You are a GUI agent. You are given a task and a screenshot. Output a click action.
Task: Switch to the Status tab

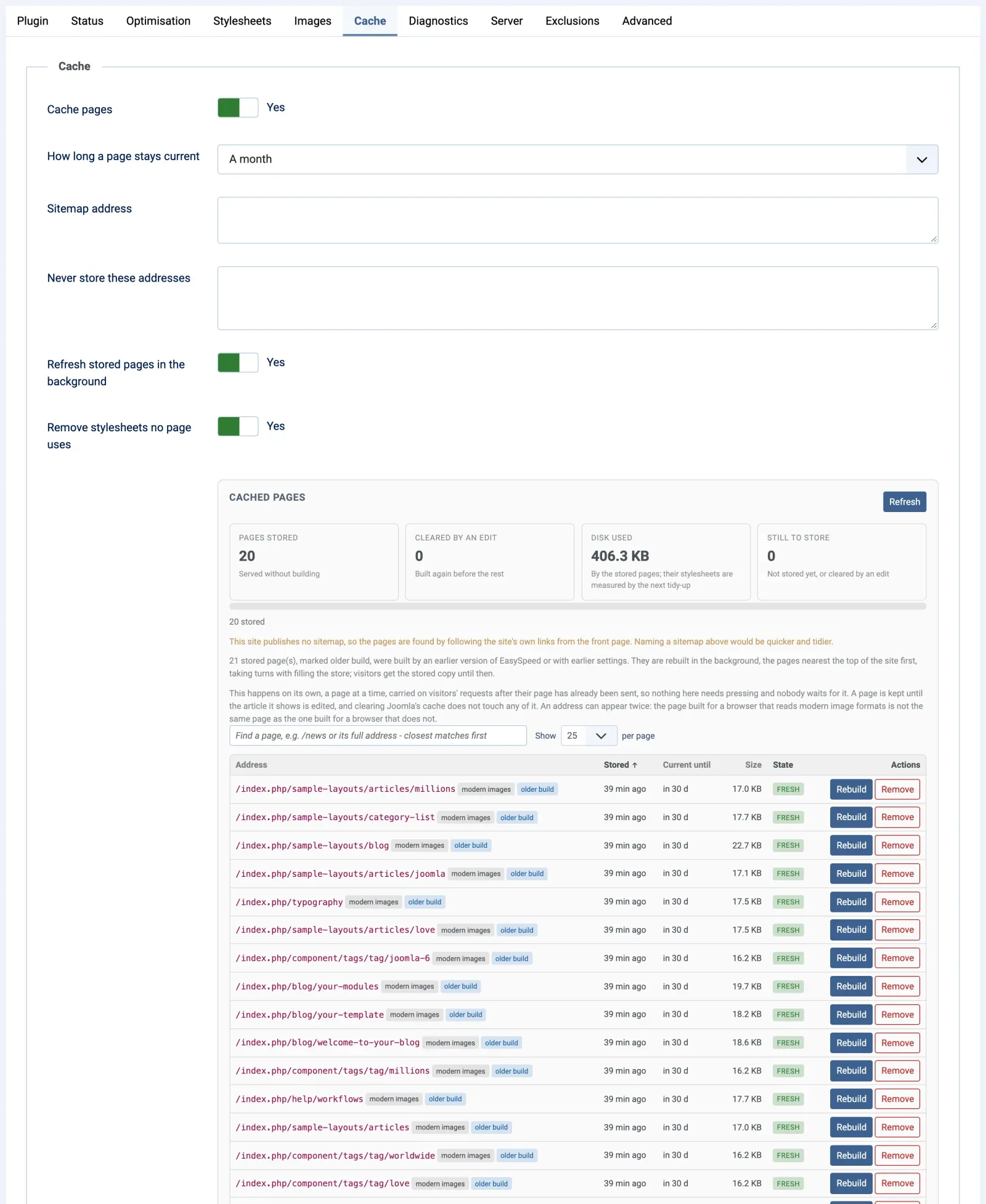[87, 21]
